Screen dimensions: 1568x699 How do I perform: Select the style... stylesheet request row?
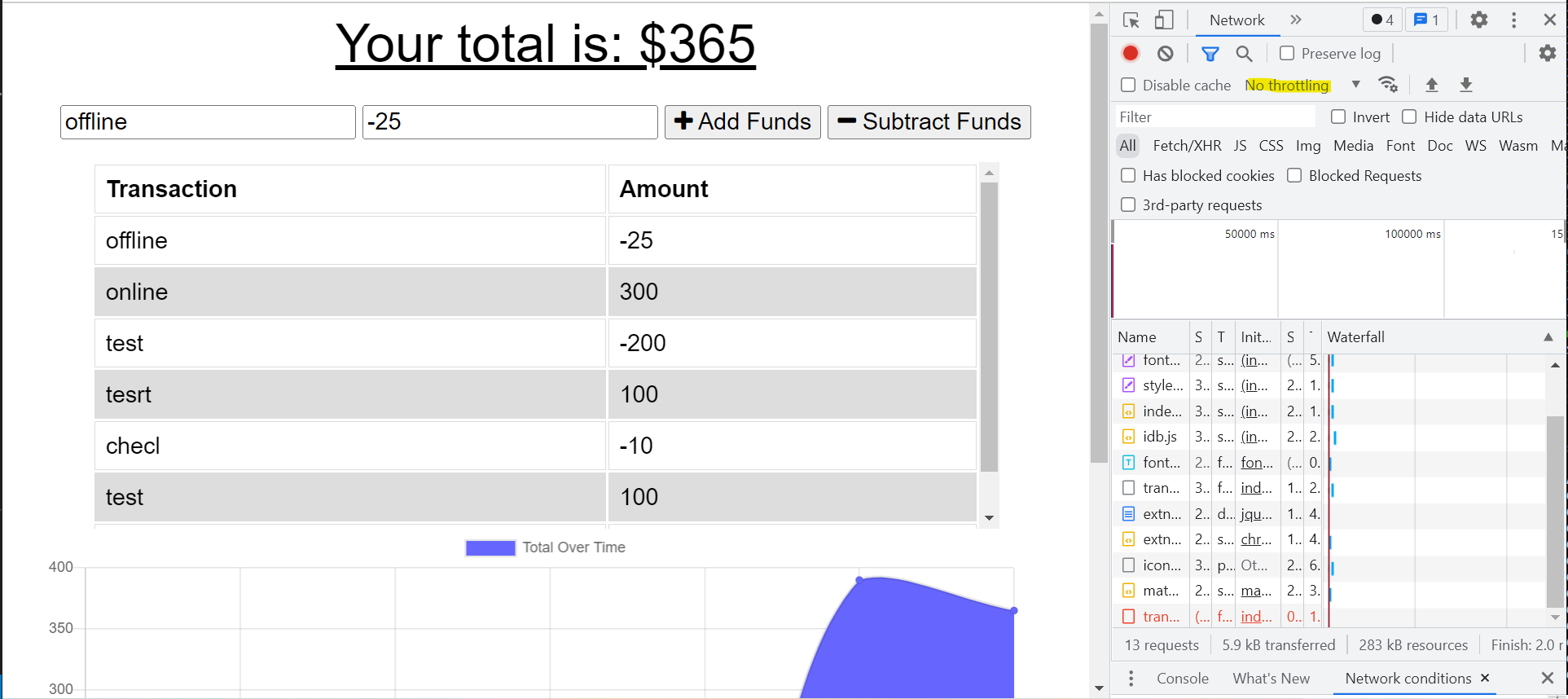(x=1329, y=385)
